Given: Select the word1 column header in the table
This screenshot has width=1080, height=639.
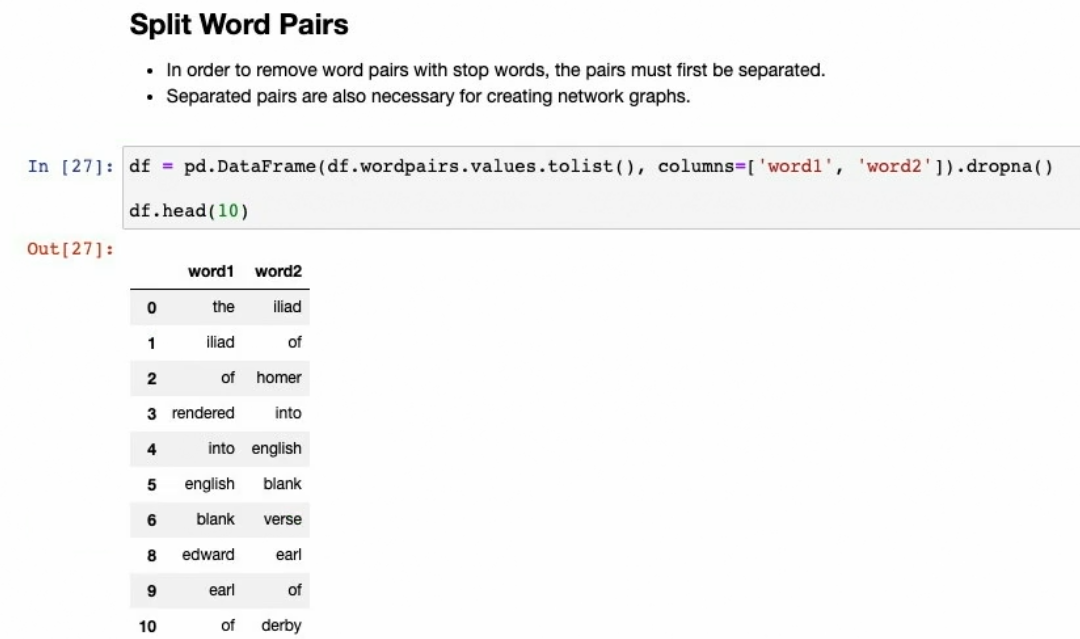Looking at the screenshot, I should click(211, 271).
